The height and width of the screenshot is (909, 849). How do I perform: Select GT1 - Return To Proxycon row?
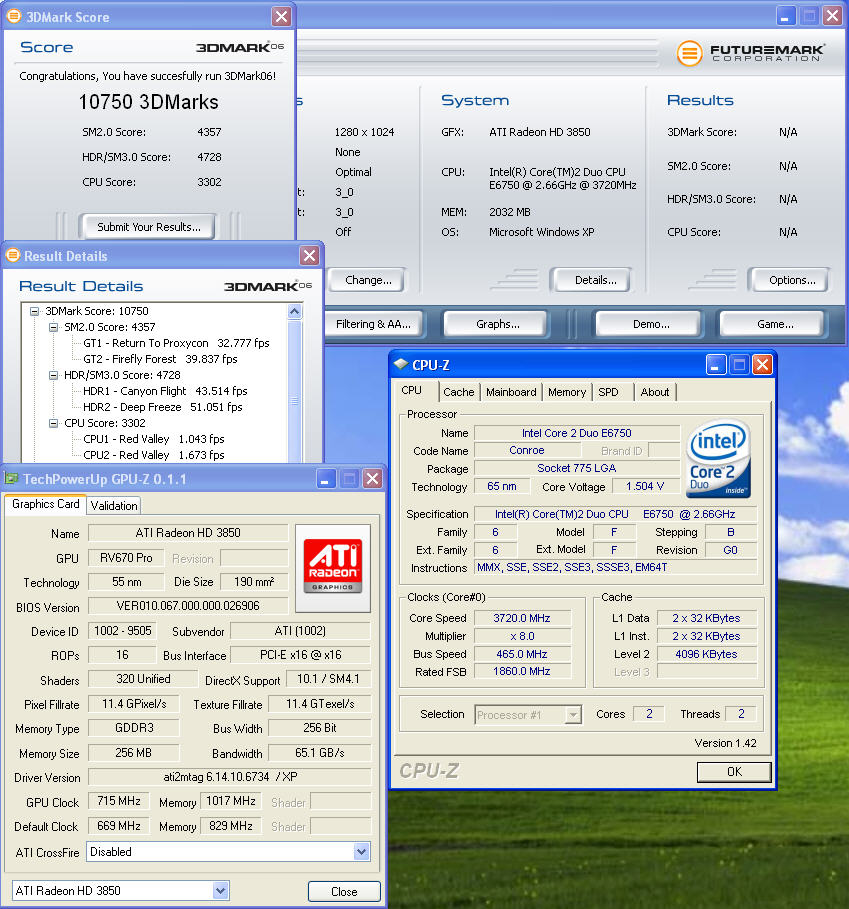click(176, 343)
